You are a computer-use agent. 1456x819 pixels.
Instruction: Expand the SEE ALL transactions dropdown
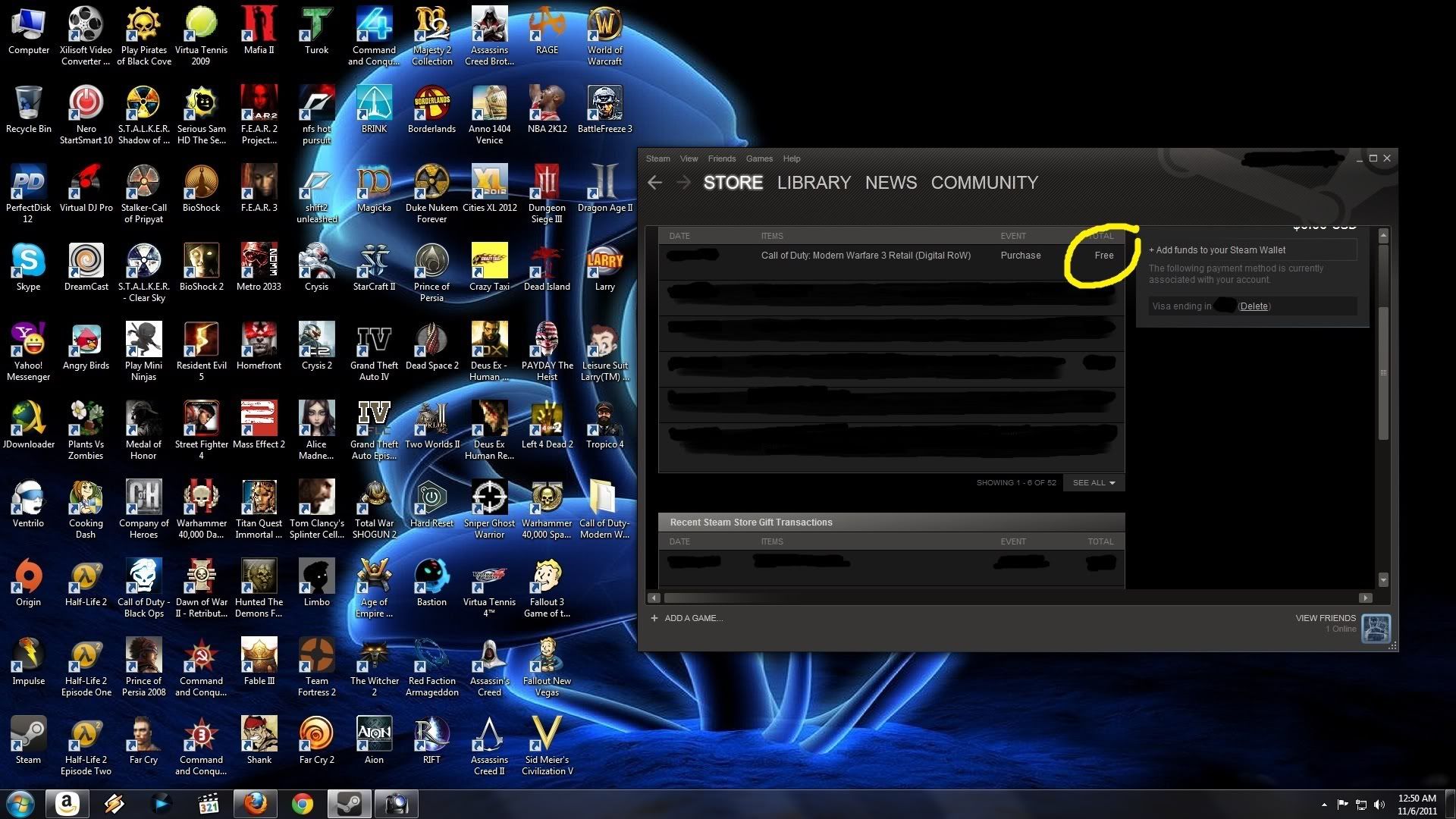tap(1094, 483)
